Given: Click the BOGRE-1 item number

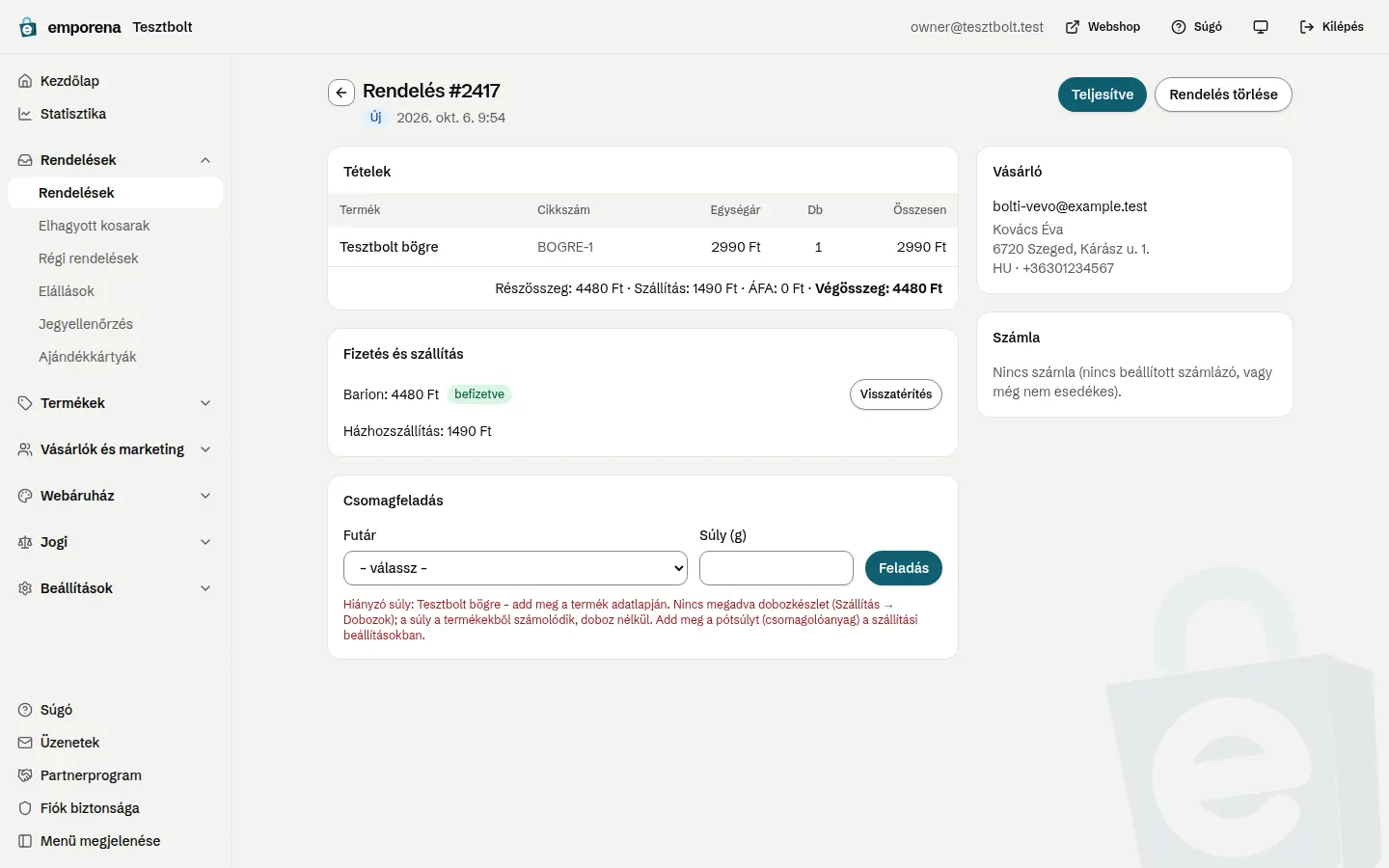Looking at the screenshot, I should (x=565, y=247).
